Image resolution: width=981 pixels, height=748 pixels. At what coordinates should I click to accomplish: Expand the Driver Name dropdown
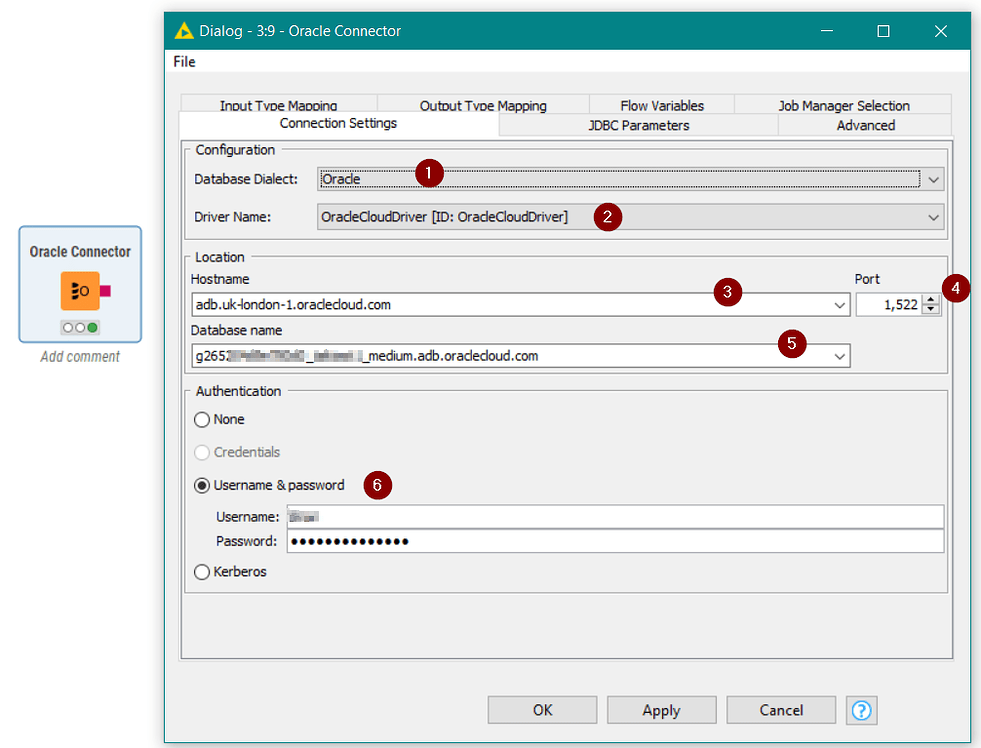tap(933, 216)
